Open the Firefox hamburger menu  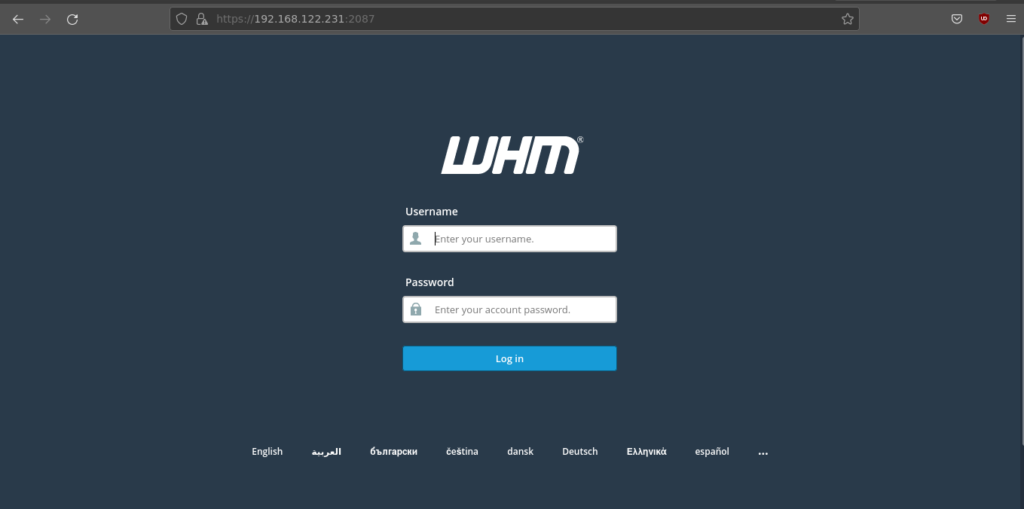pos(1011,19)
